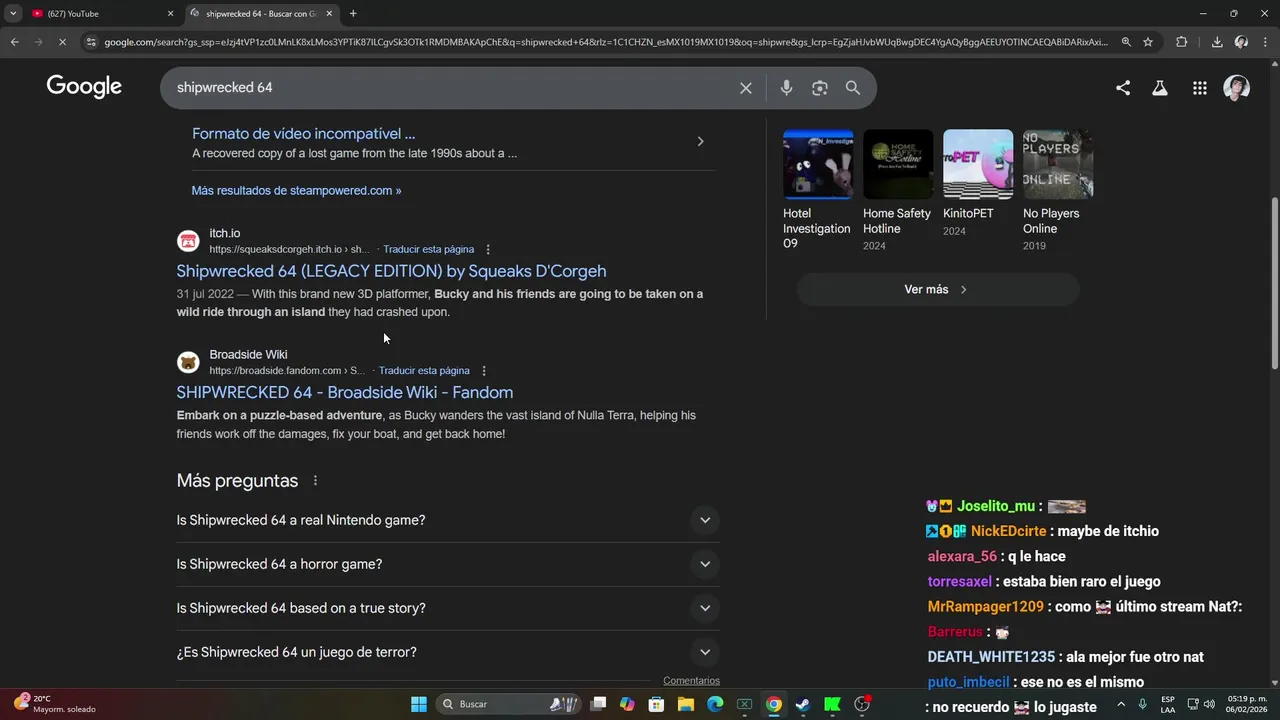This screenshot has height=720, width=1280.
Task: Click the Chrome address bar URL
Action: tap(605, 42)
